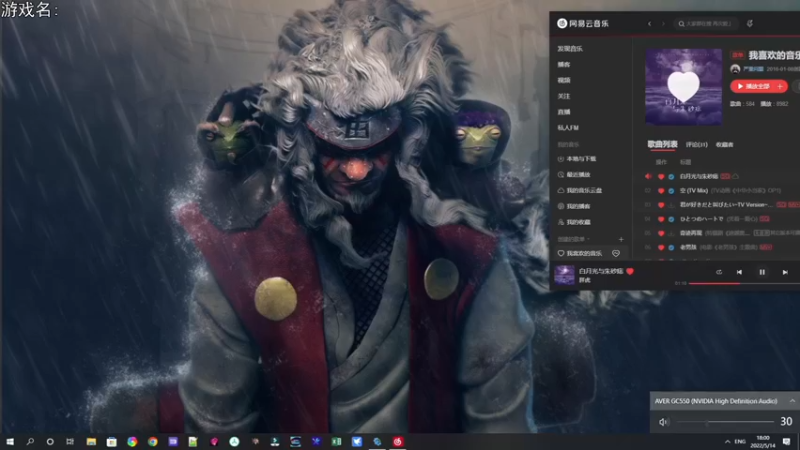Pause the current song
800x450 pixels.
[762, 272]
